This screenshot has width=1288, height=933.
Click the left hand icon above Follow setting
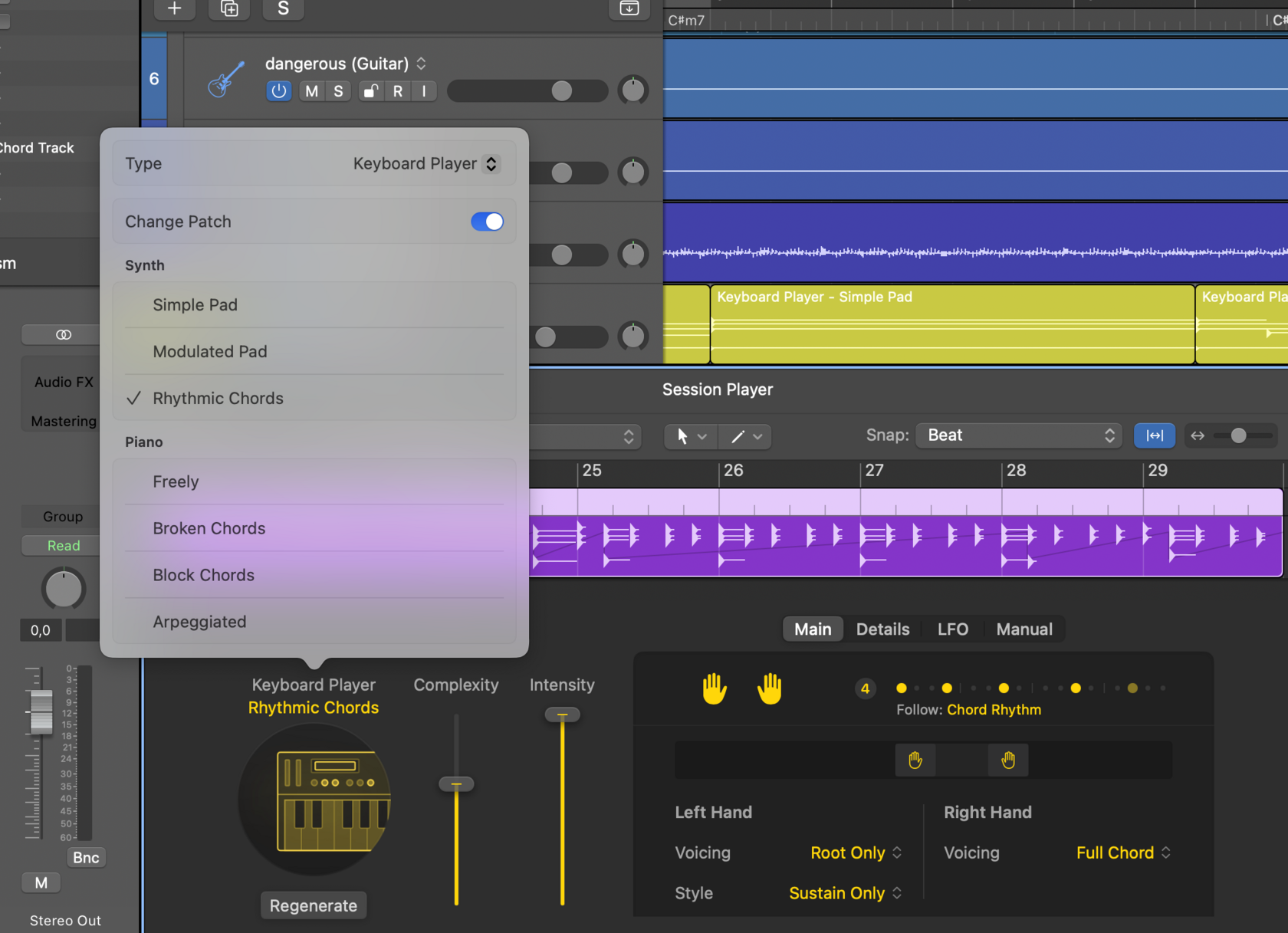[713, 688]
